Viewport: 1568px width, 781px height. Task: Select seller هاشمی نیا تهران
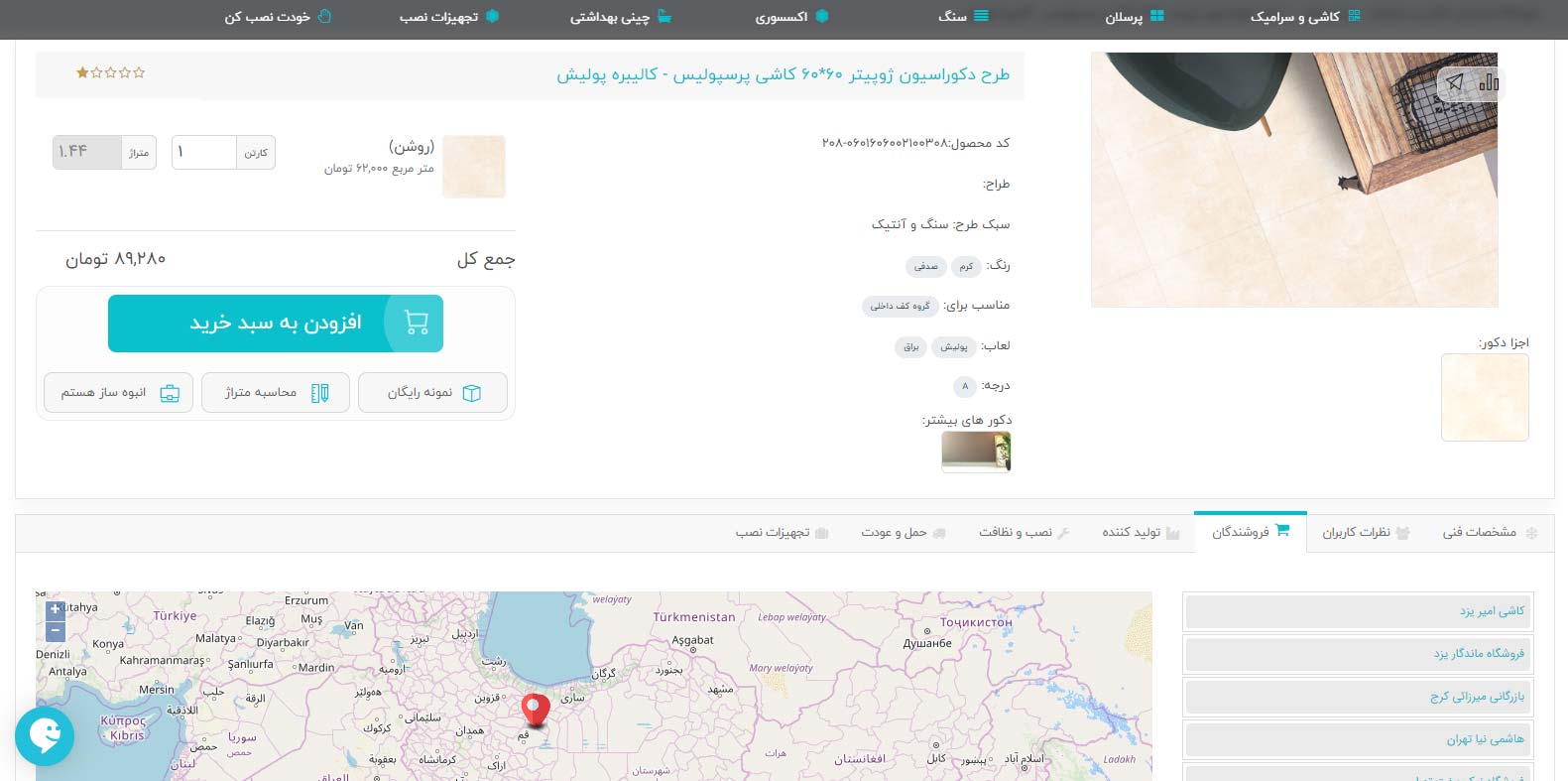1359,739
